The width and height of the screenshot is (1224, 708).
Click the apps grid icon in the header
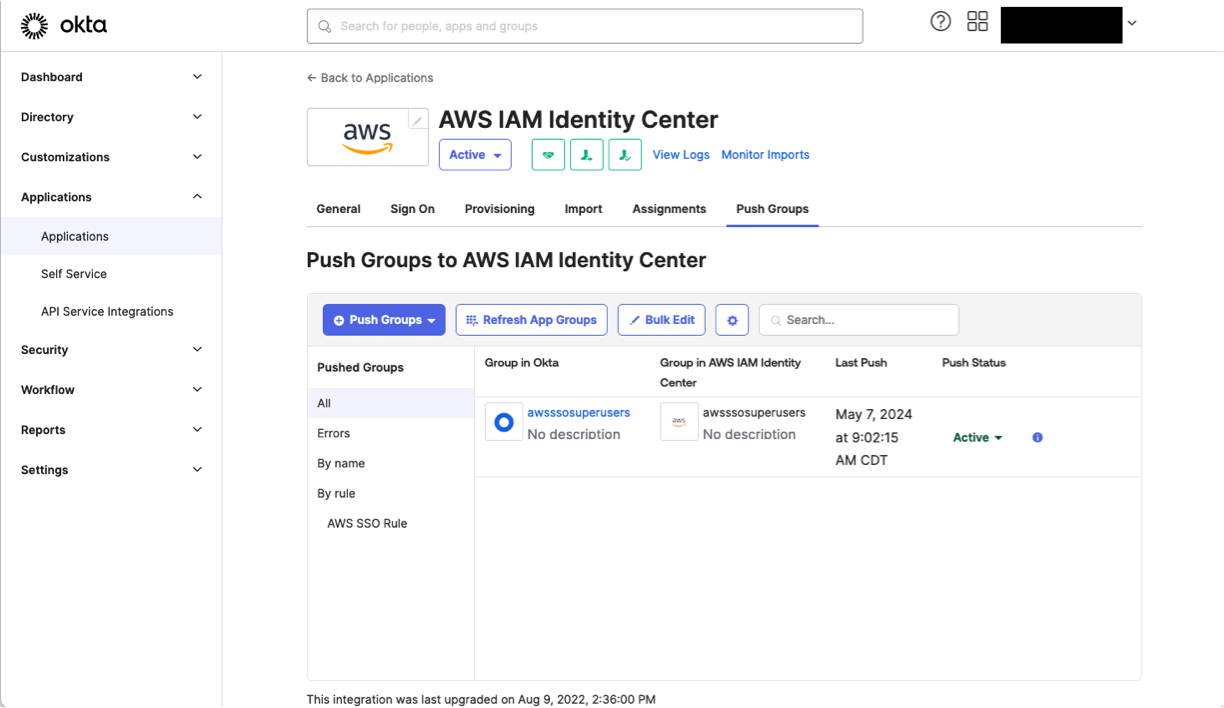tap(977, 20)
